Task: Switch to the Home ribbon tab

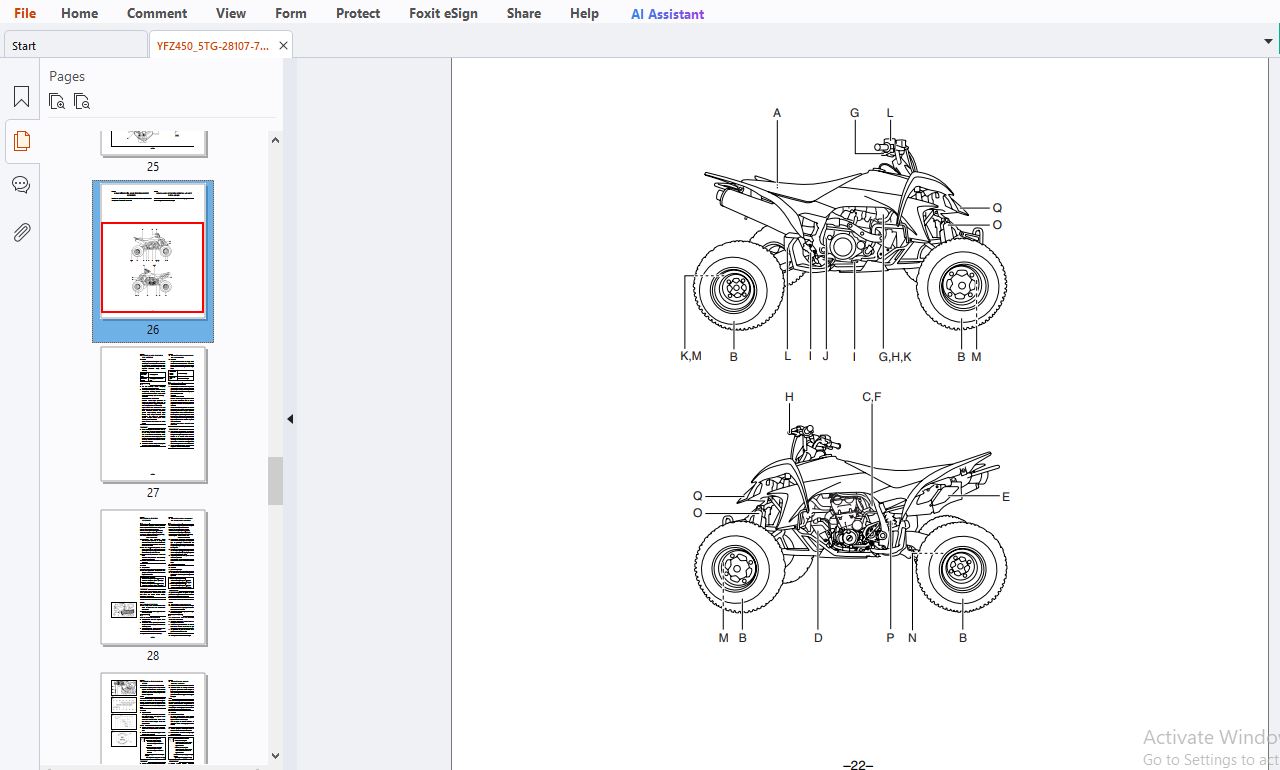Action: pos(79,13)
